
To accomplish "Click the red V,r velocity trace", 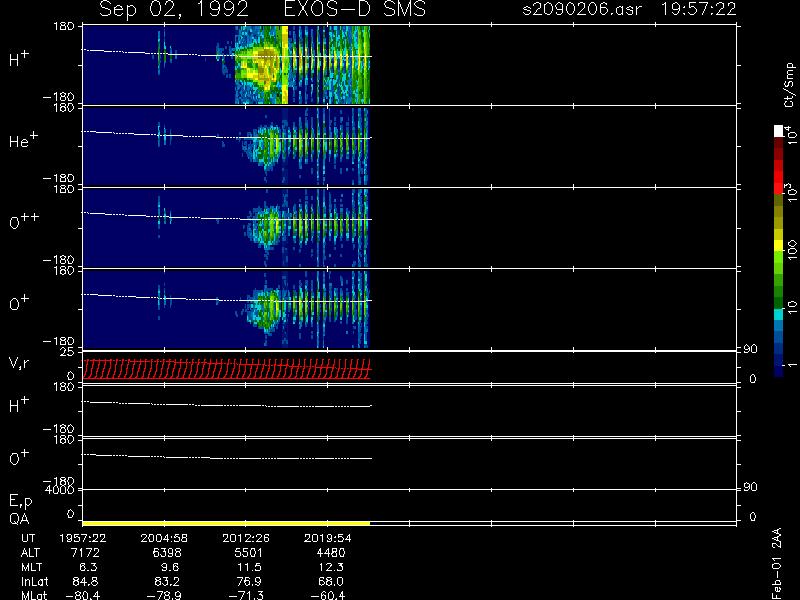I will [x=227, y=369].
